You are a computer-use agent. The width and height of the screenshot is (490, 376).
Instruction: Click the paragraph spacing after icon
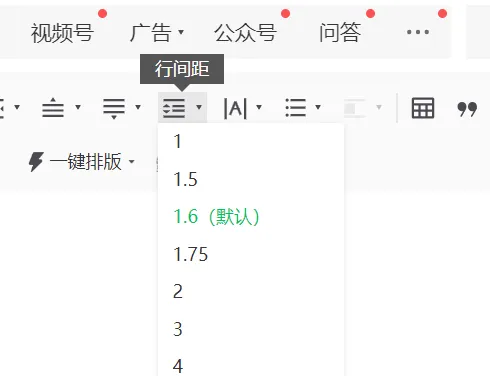click(114, 108)
